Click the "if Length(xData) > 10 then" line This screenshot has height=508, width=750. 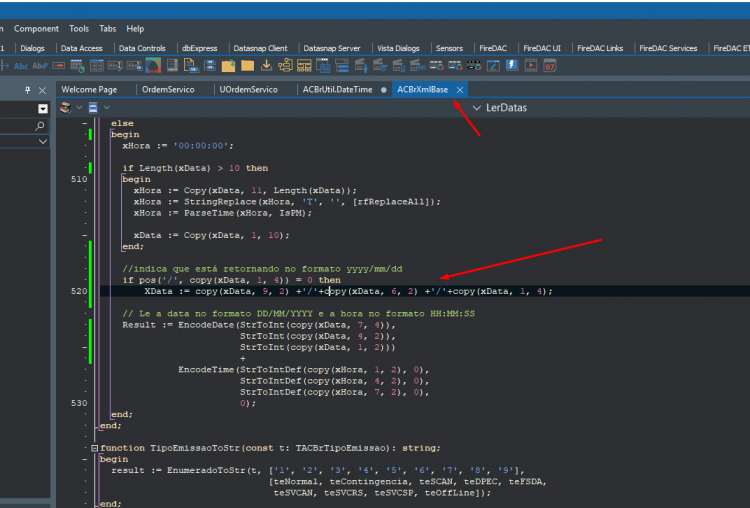[x=195, y=168]
